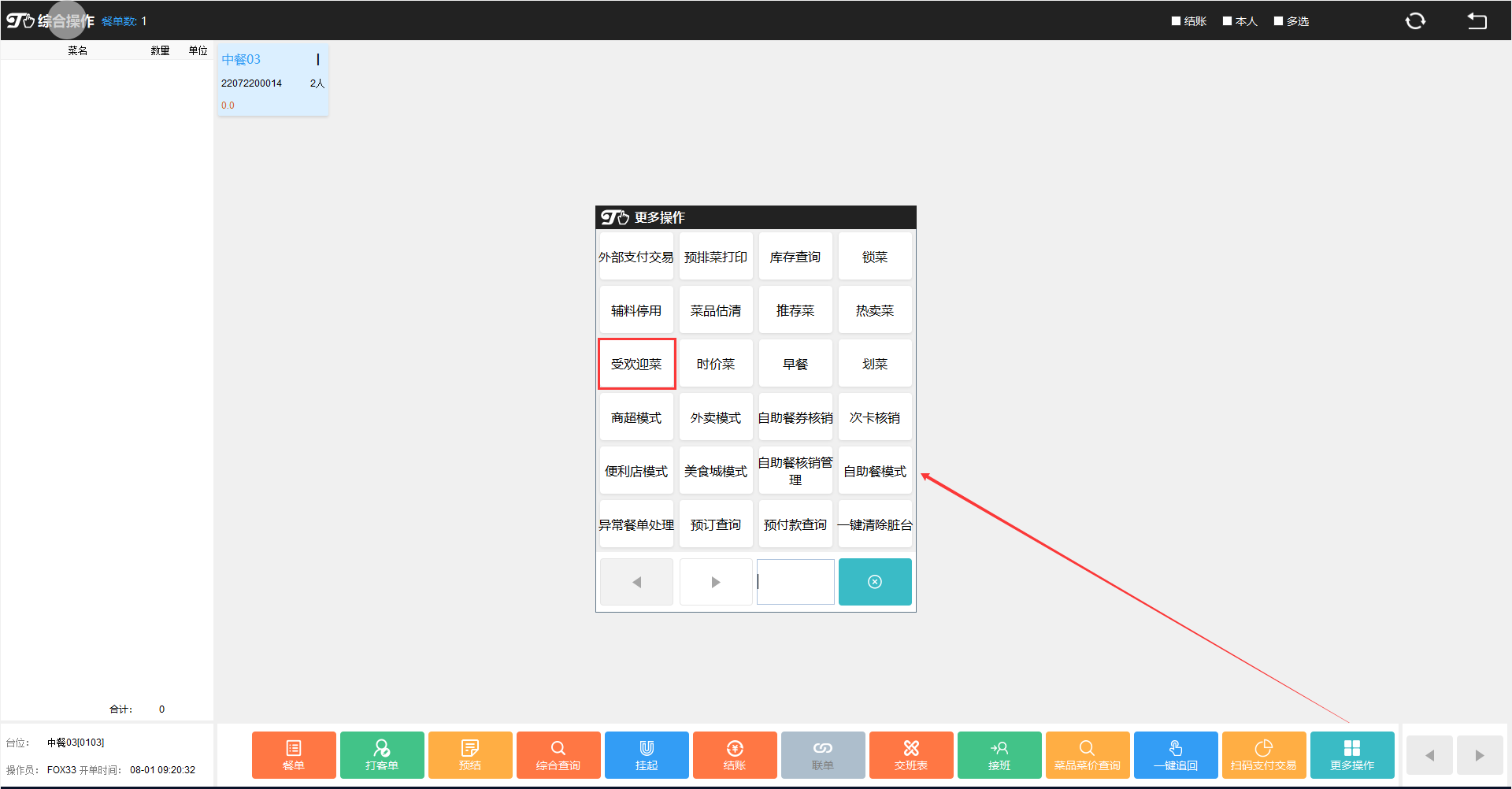Click the 挂起 suspend order button
The height and width of the screenshot is (789, 1512).
(647, 754)
